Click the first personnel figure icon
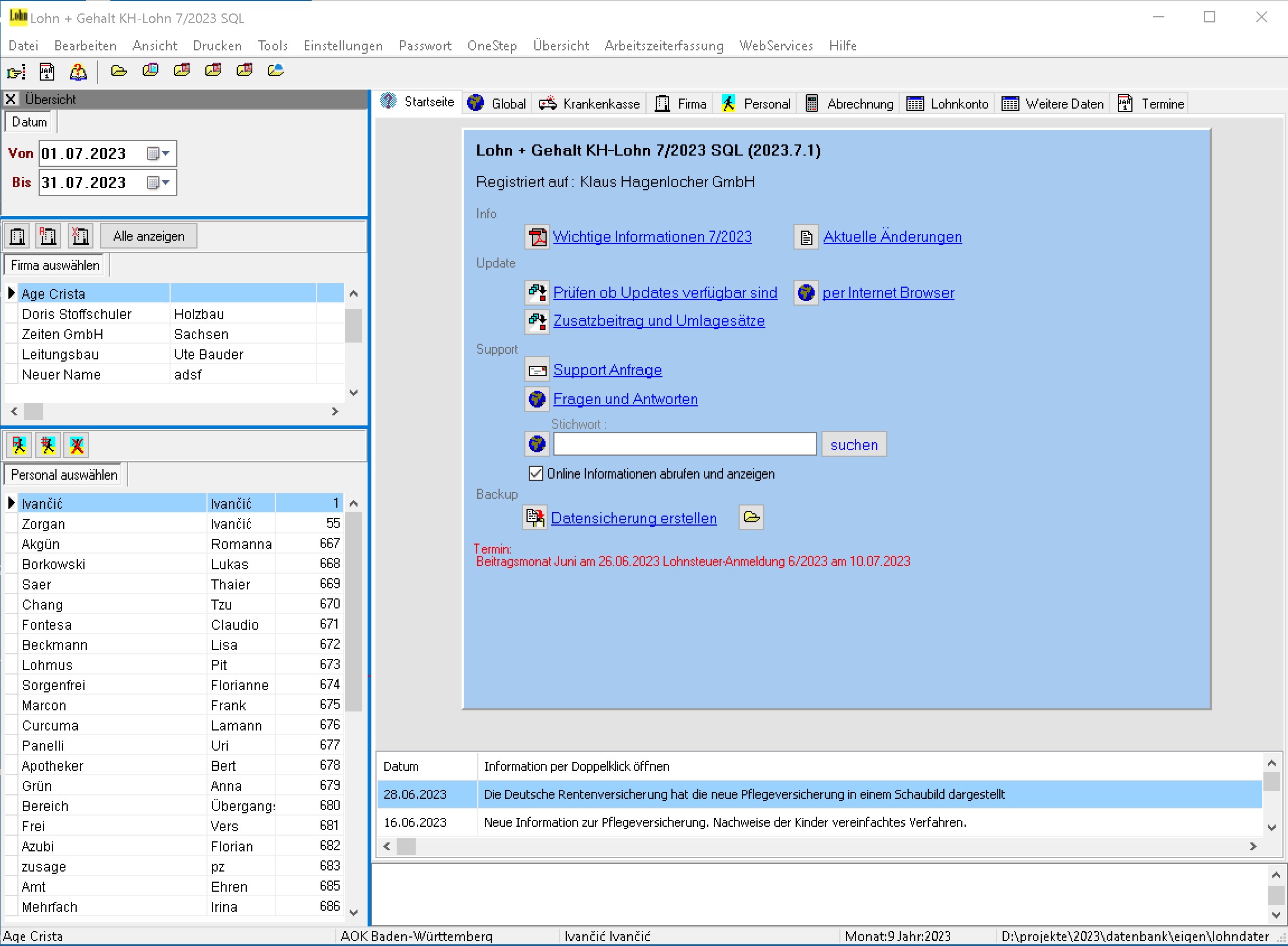 [x=19, y=445]
